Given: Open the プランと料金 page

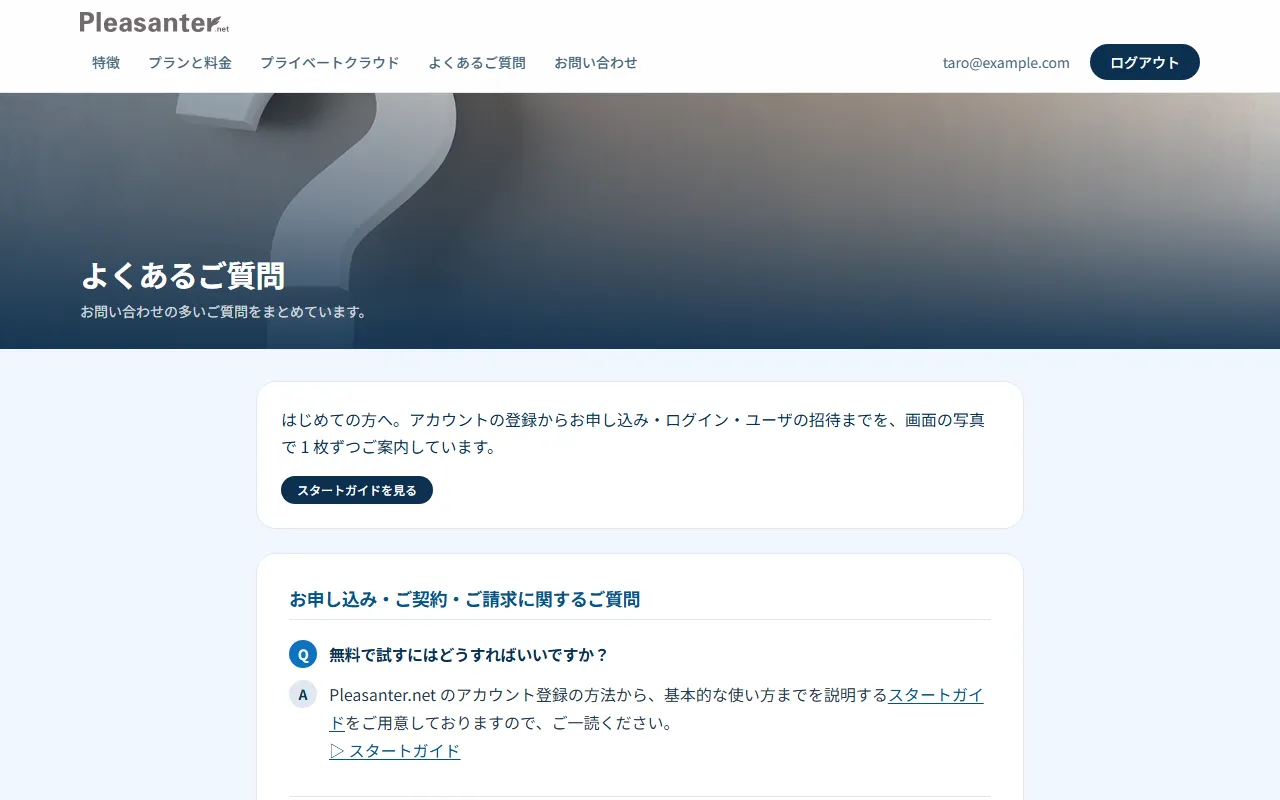Looking at the screenshot, I should 190,62.
